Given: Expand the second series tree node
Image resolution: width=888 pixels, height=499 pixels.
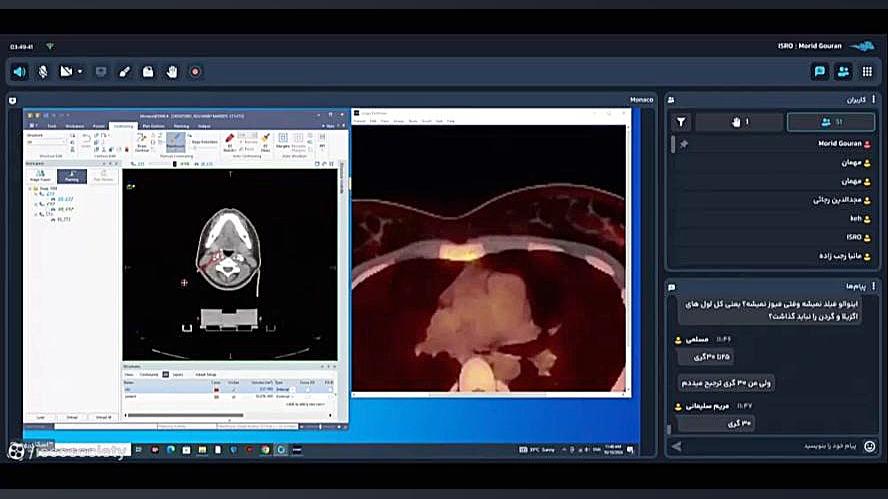Looking at the screenshot, I should 36,204.
